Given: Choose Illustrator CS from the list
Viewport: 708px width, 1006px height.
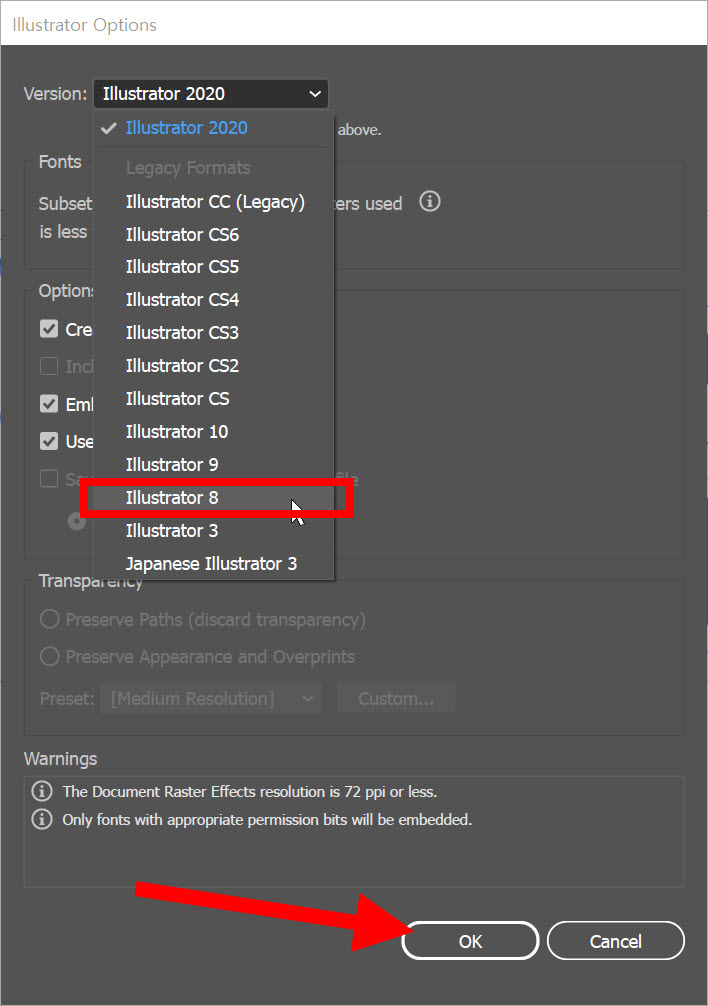Looking at the screenshot, I should (214, 399).
